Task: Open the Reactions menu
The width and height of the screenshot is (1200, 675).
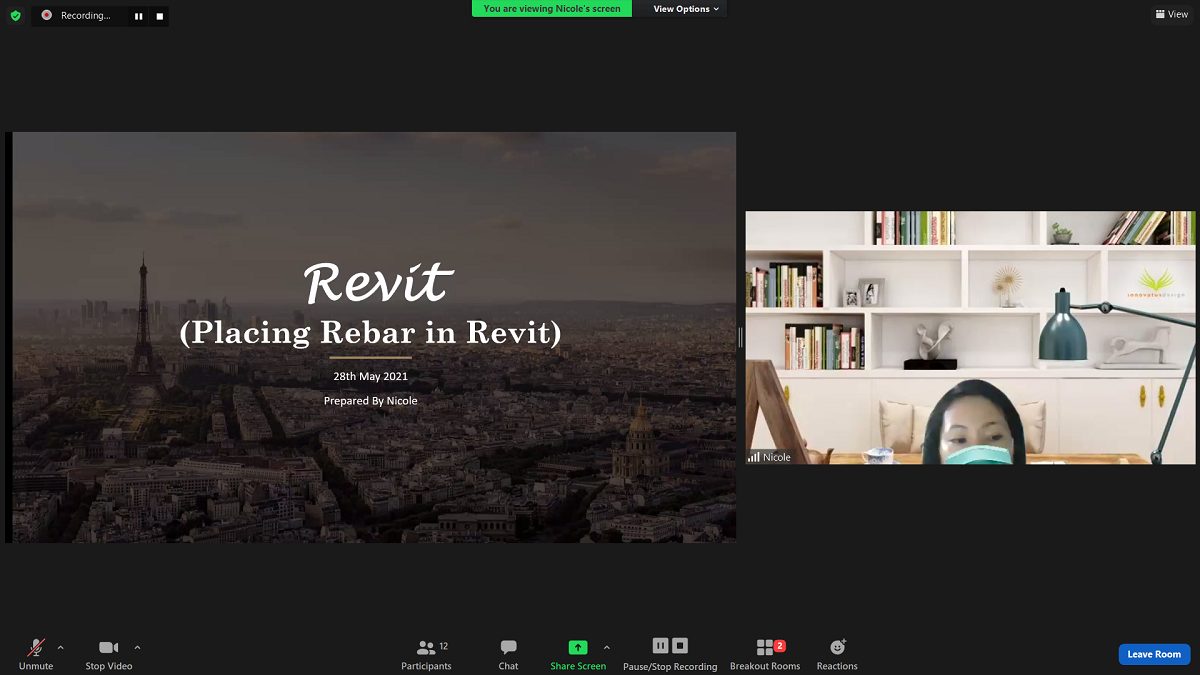Action: pos(837,655)
